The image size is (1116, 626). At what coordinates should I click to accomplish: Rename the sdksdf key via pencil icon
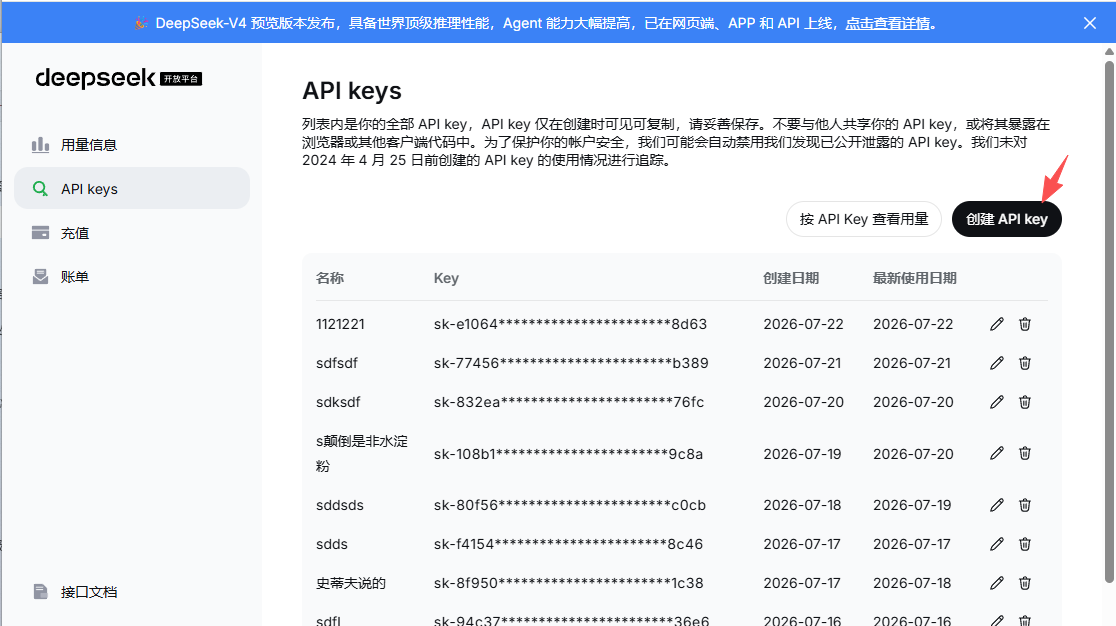[996, 403]
